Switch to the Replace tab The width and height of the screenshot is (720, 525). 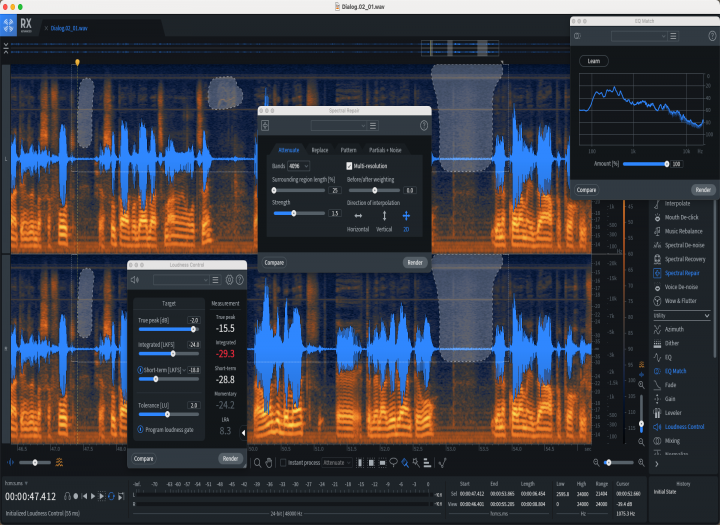tap(320, 150)
